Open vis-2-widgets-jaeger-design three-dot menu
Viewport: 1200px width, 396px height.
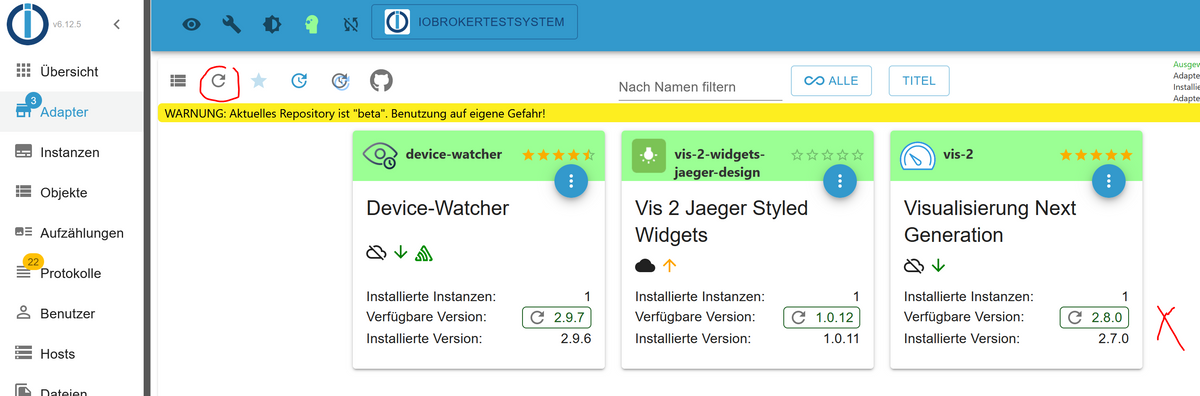click(840, 181)
